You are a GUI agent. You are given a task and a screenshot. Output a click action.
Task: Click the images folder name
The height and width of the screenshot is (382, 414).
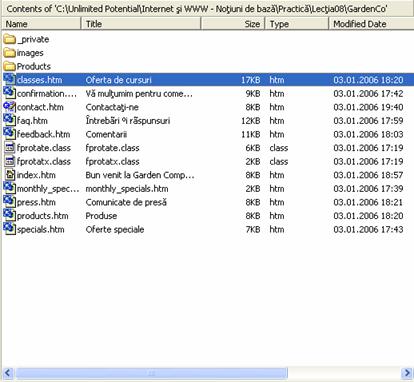tap(30, 53)
